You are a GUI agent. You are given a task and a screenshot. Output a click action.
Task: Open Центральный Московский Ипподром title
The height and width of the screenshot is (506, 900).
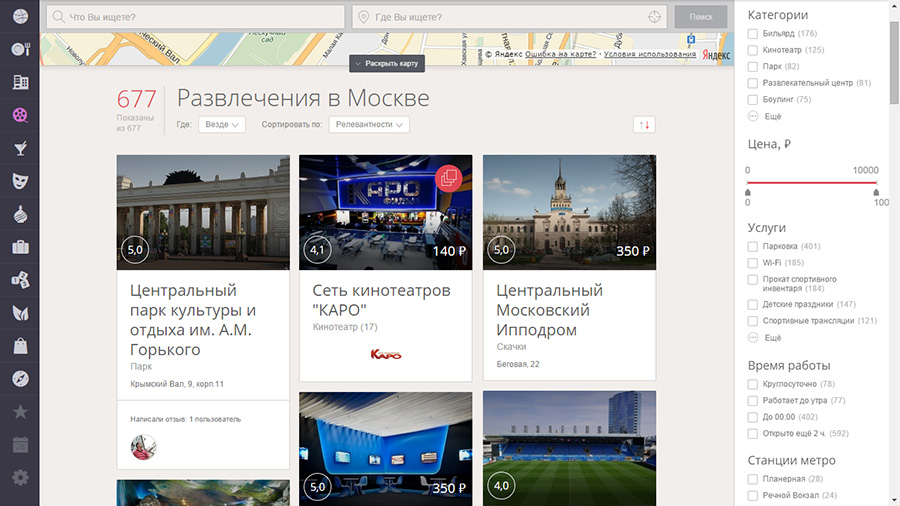pyautogui.click(x=549, y=310)
